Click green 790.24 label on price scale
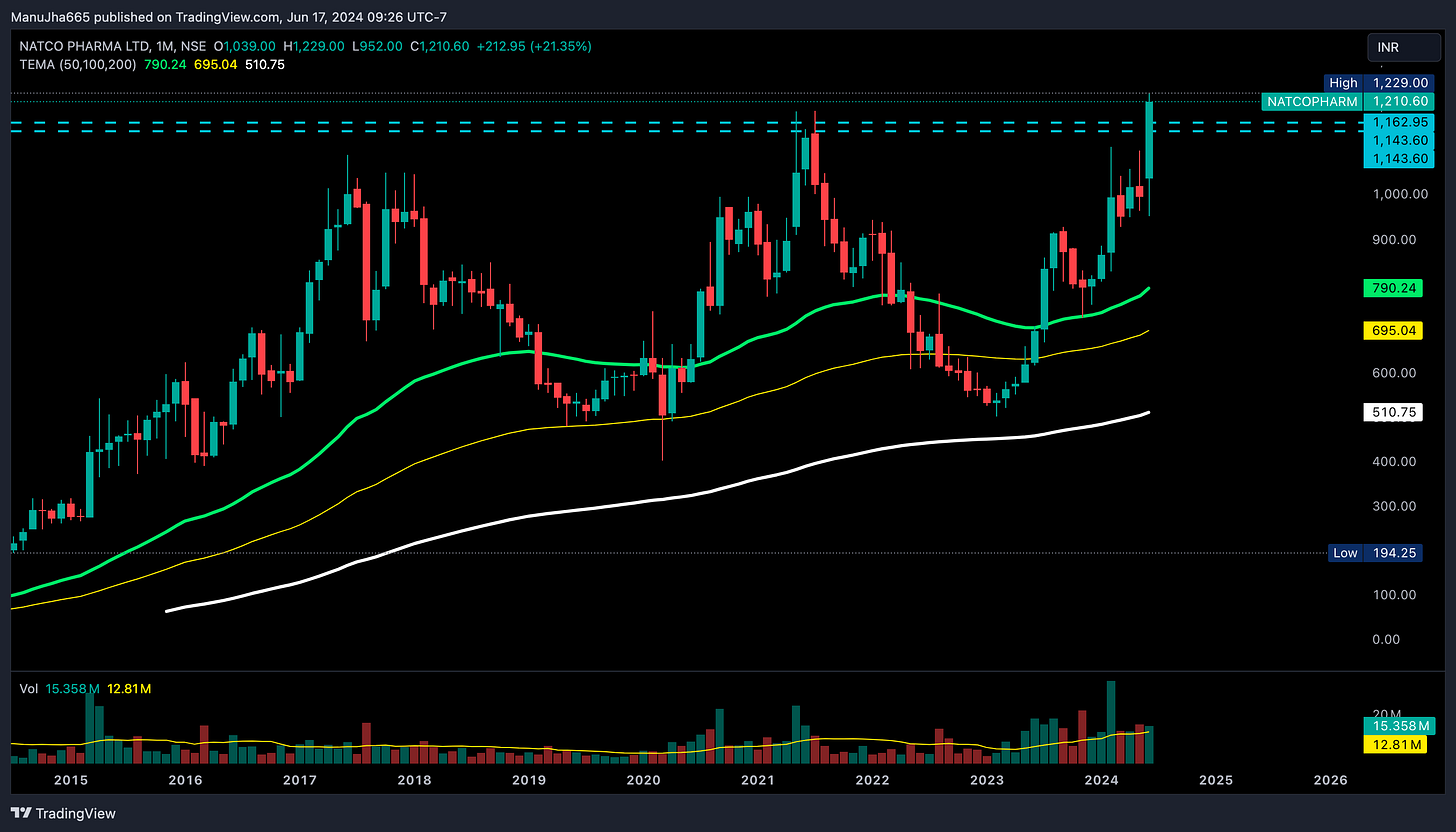This screenshot has width=1456, height=832. point(1391,288)
